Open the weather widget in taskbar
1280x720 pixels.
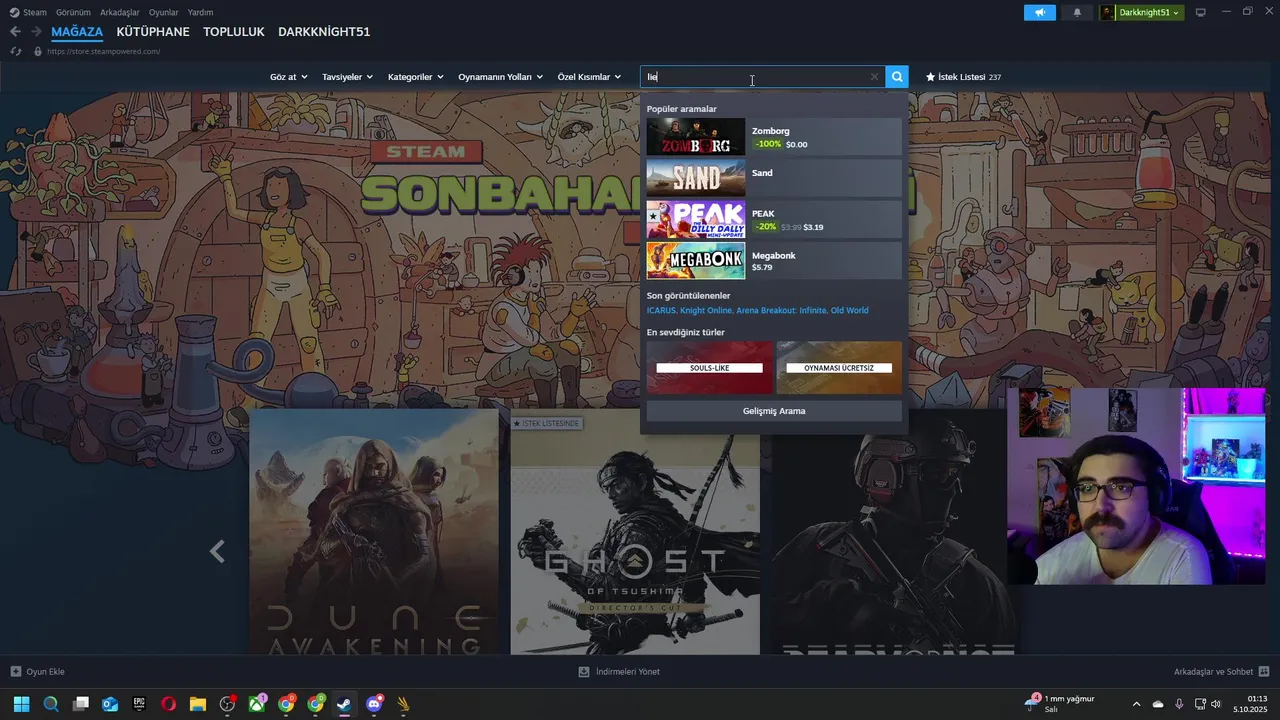click(1058, 704)
